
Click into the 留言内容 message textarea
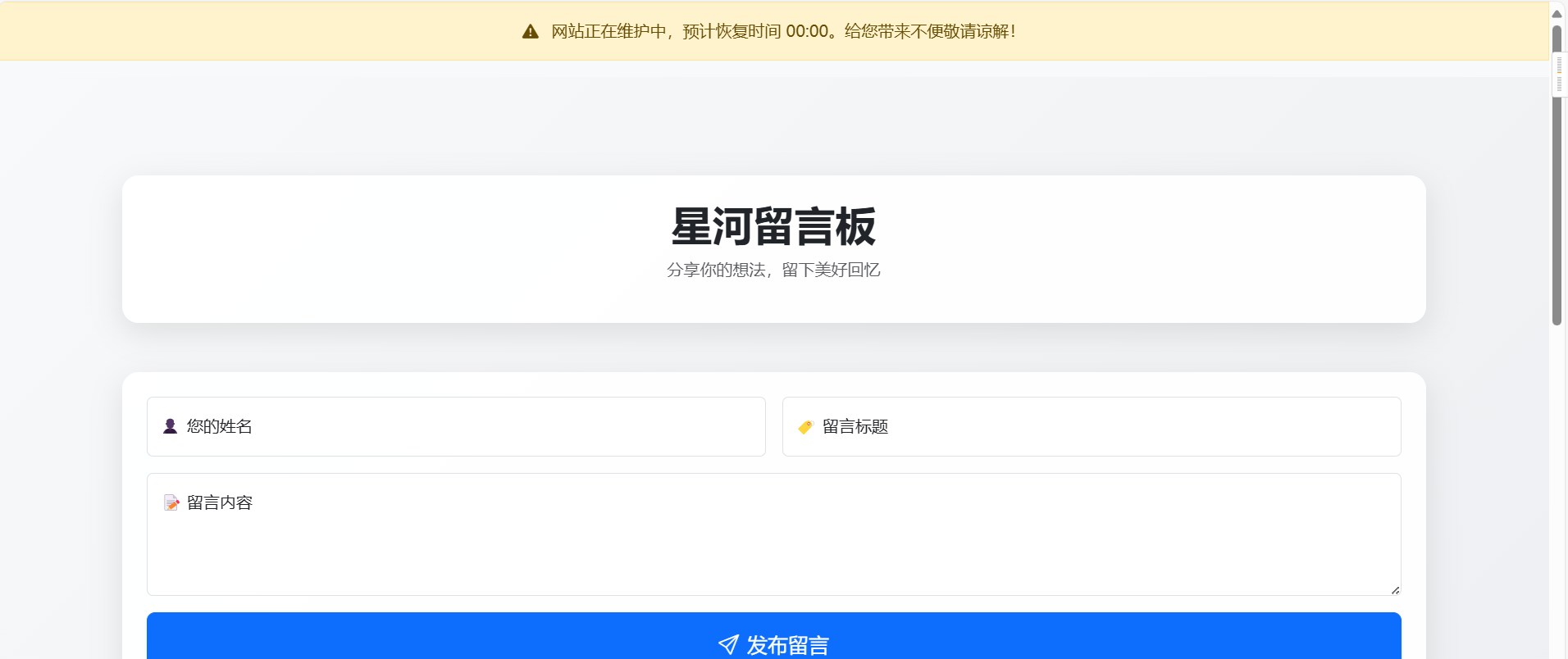[x=774, y=534]
